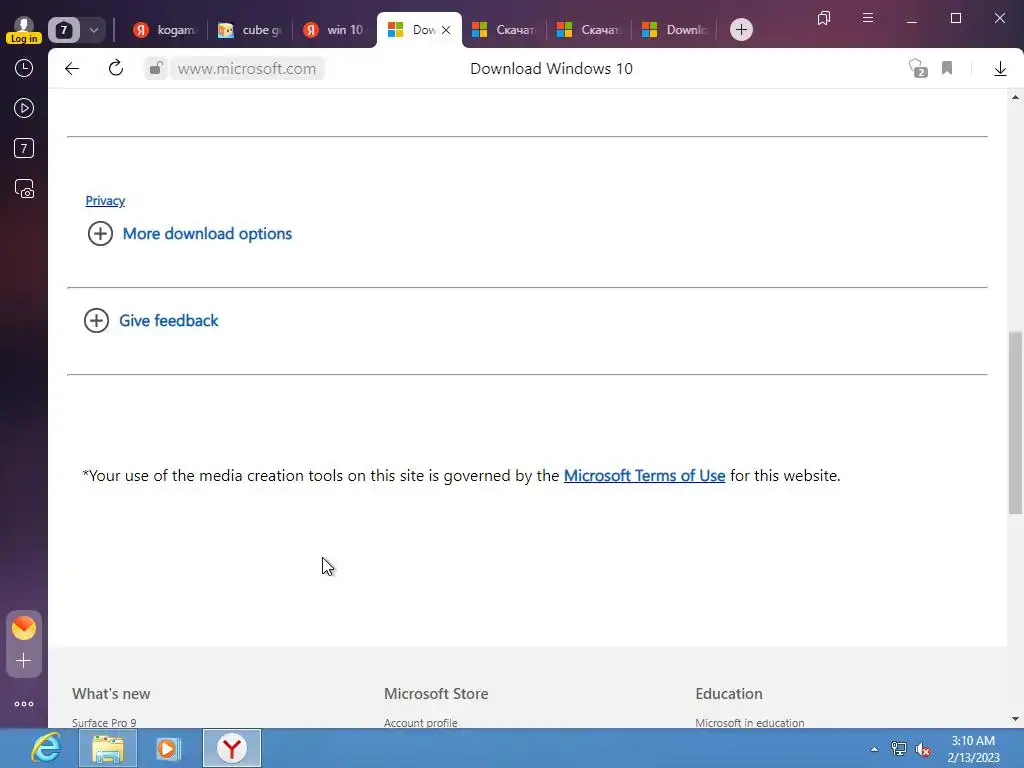Open a new tab with plus button
Image resolution: width=1024 pixels, height=768 pixels.
[x=741, y=29]
